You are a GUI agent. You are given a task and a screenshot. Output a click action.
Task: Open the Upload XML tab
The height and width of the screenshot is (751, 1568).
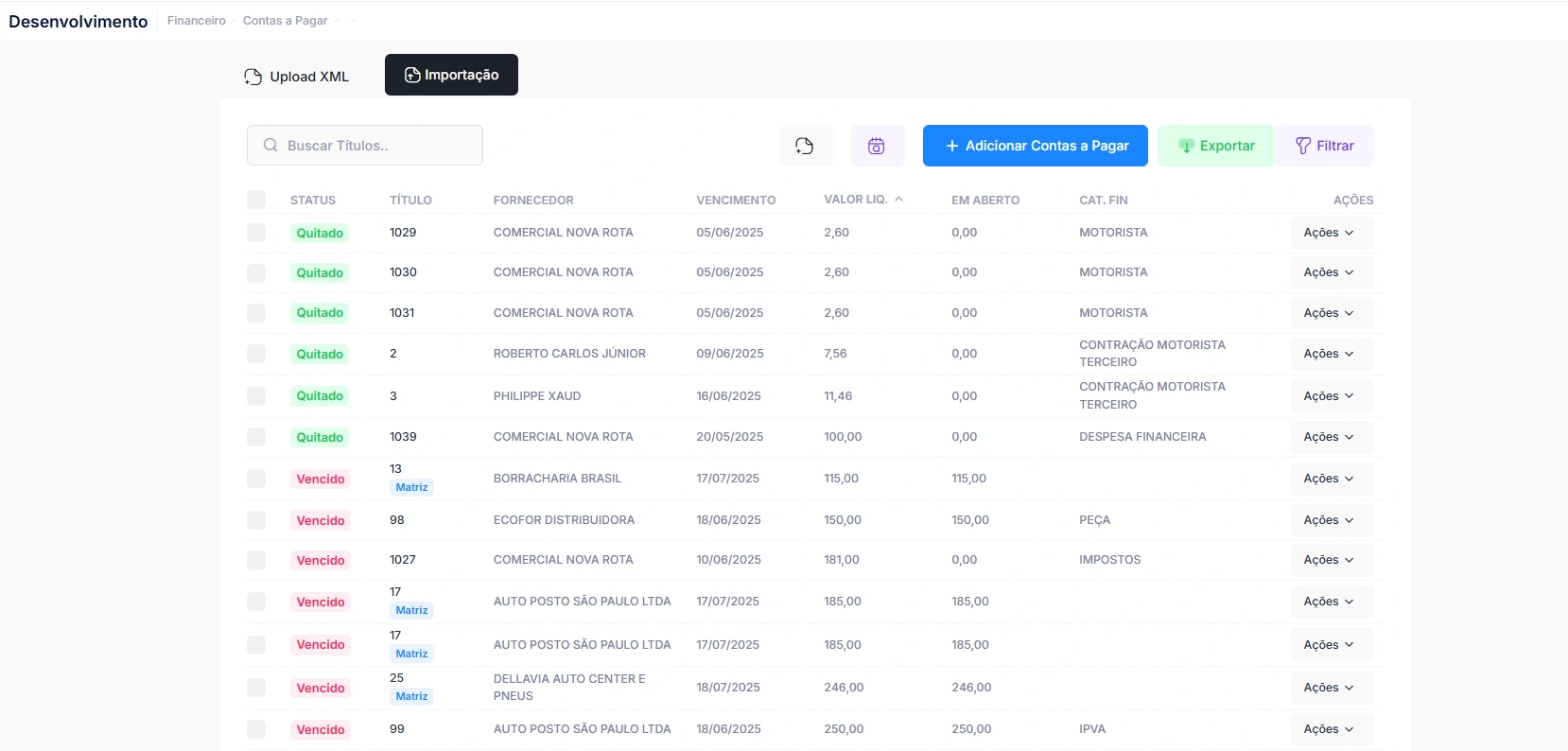coord(297,77)
